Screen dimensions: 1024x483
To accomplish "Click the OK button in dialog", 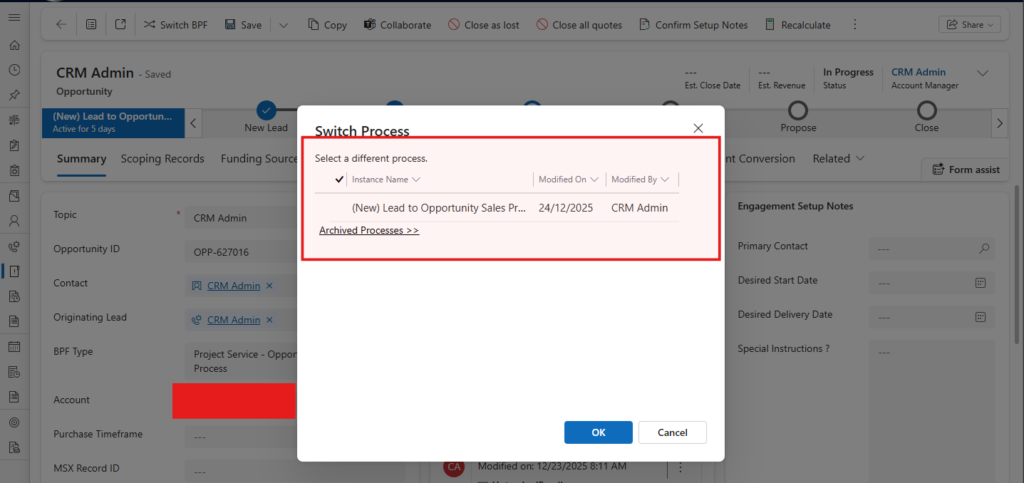I will click(x=598, y=432).
